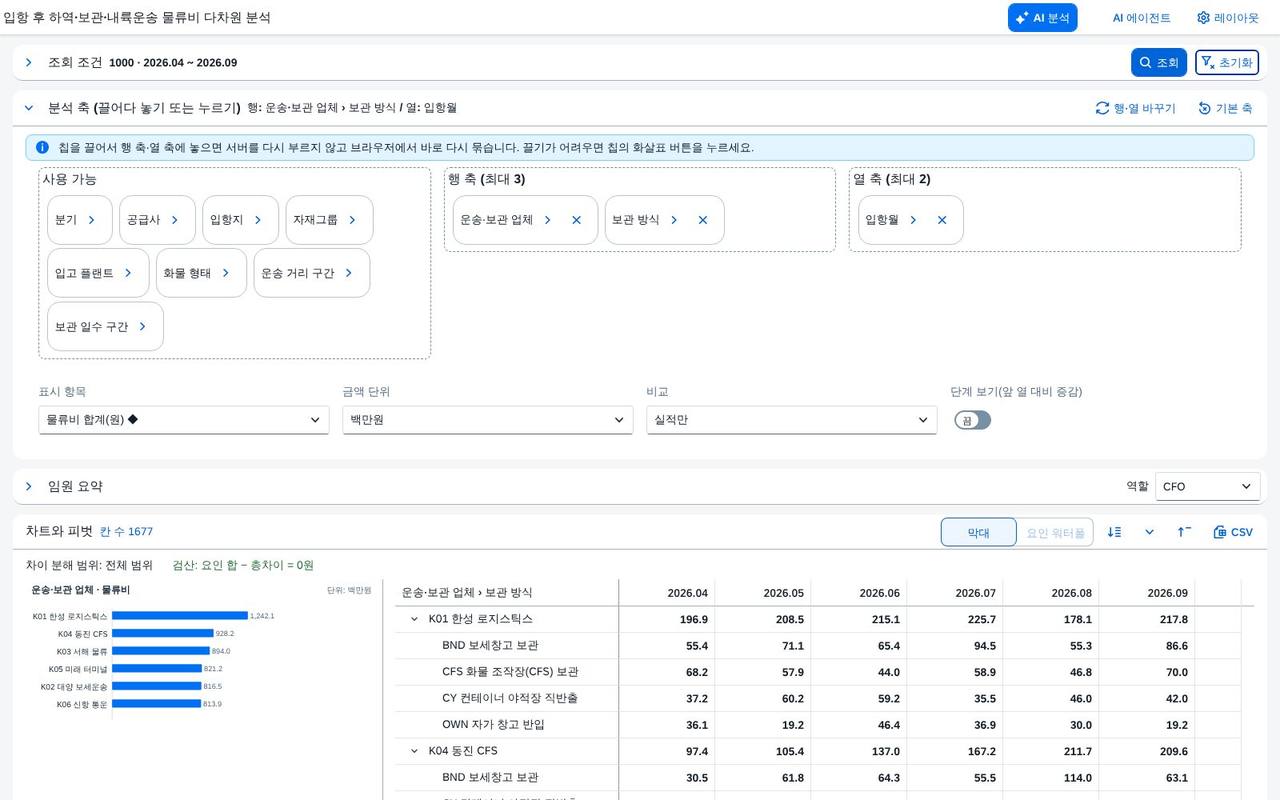
Task: Click the info icon in the hint banner
Action: coord(42,147)
